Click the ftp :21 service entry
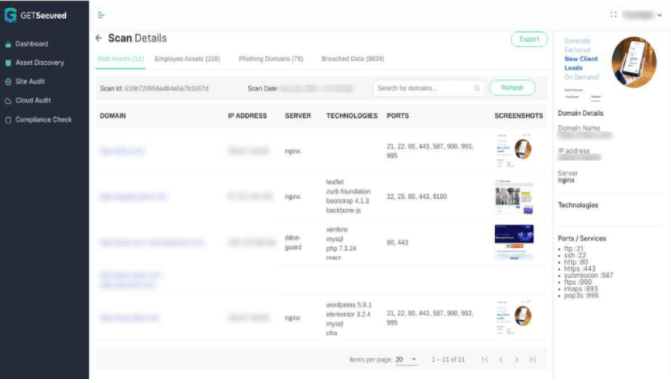671x383 pixels. [573, 249]
